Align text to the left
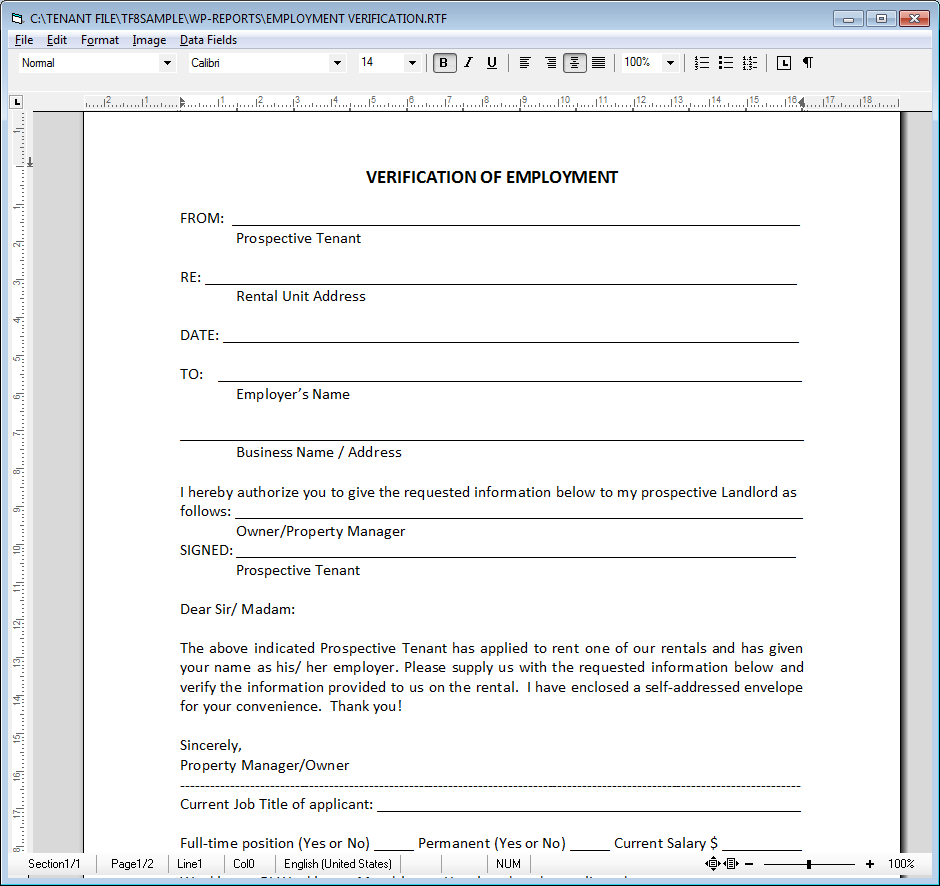Image resolution: width=940 pixels, height=886 pixels. tap(525, 63)
